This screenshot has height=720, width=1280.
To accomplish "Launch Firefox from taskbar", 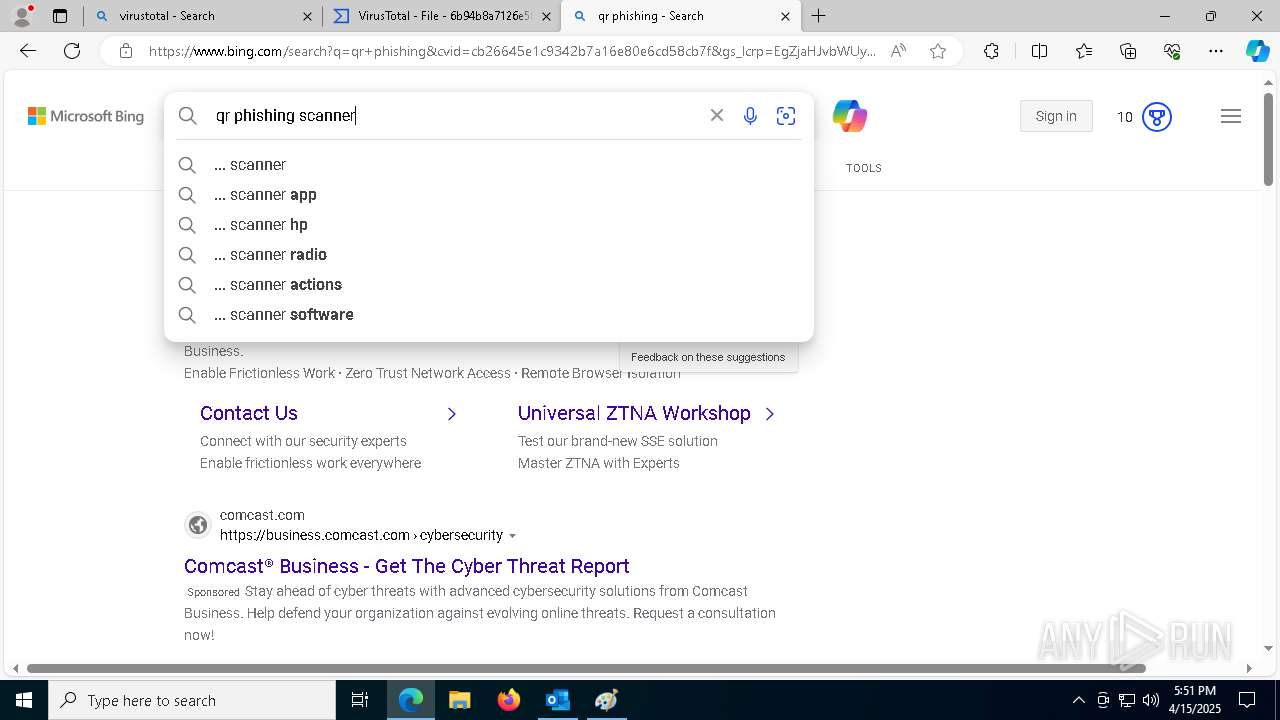I will tap(509, 700).
